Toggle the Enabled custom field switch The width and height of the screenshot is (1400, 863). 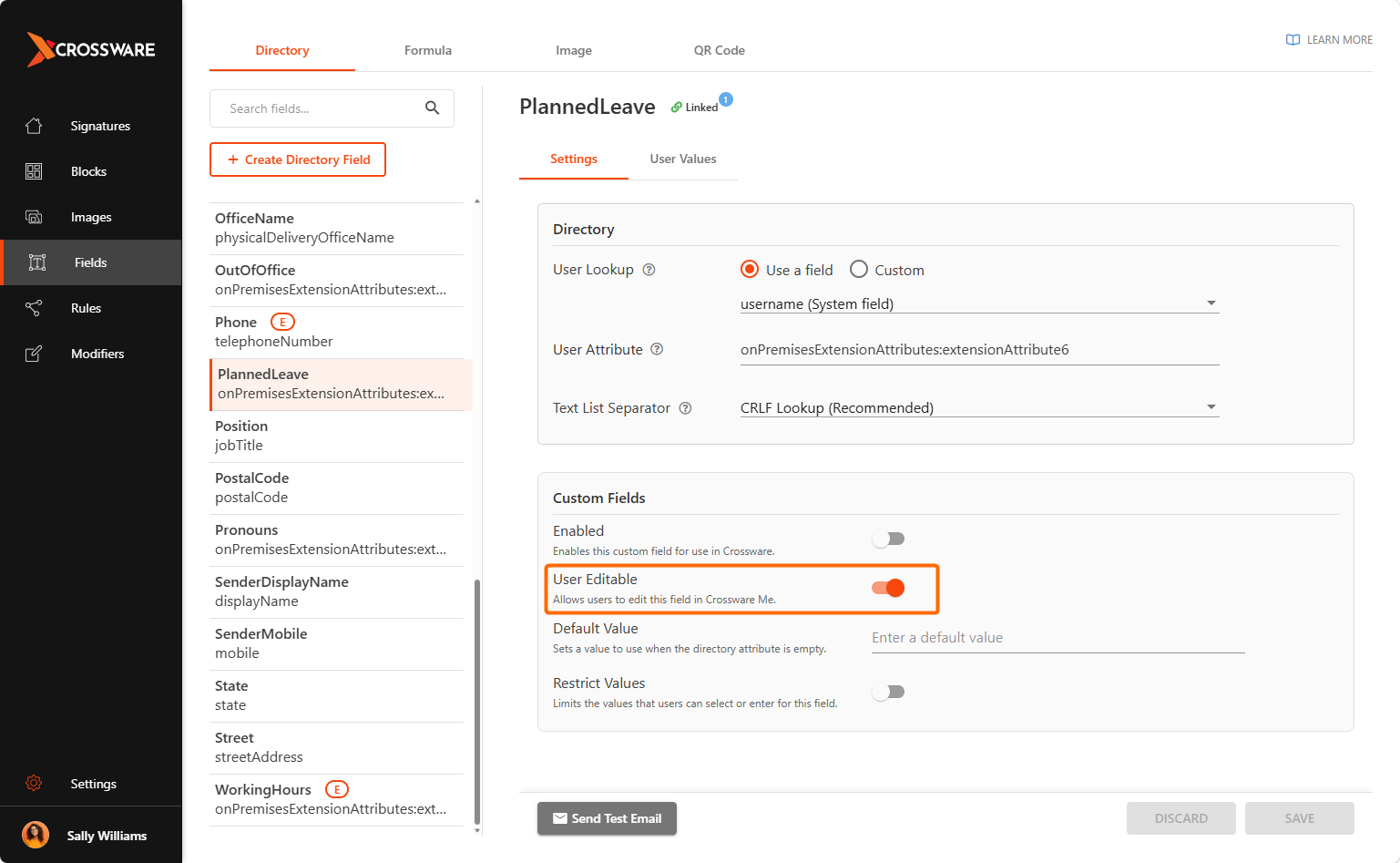pyautogui.click(x=888, y=539)
